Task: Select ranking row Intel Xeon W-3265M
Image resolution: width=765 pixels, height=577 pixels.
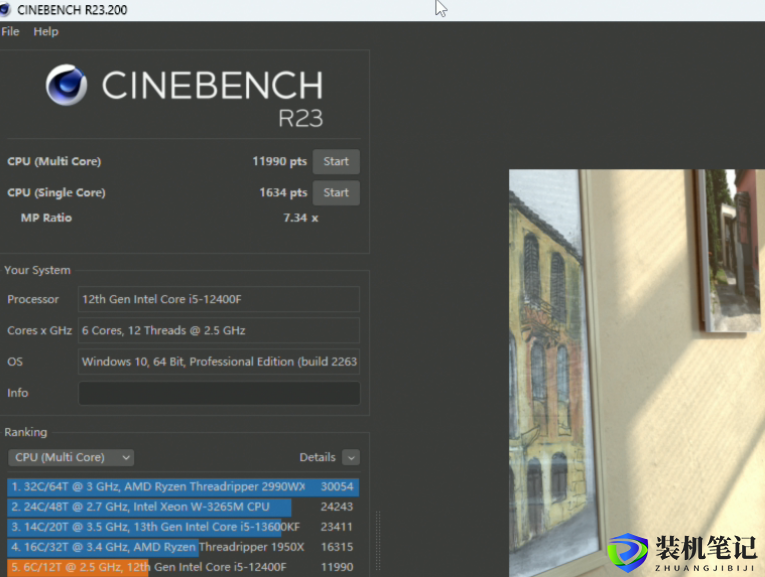Action: tap(183, 507)
